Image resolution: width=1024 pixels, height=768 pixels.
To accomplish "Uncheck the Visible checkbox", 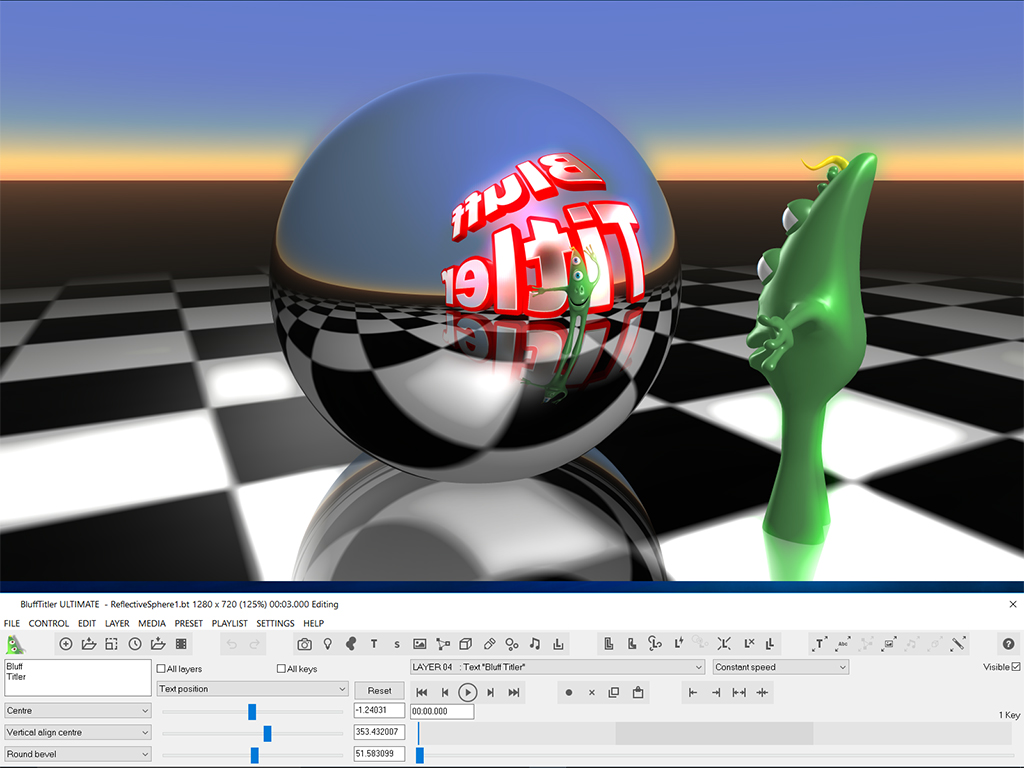I will pyautogui.click(x=1016, y=667).
